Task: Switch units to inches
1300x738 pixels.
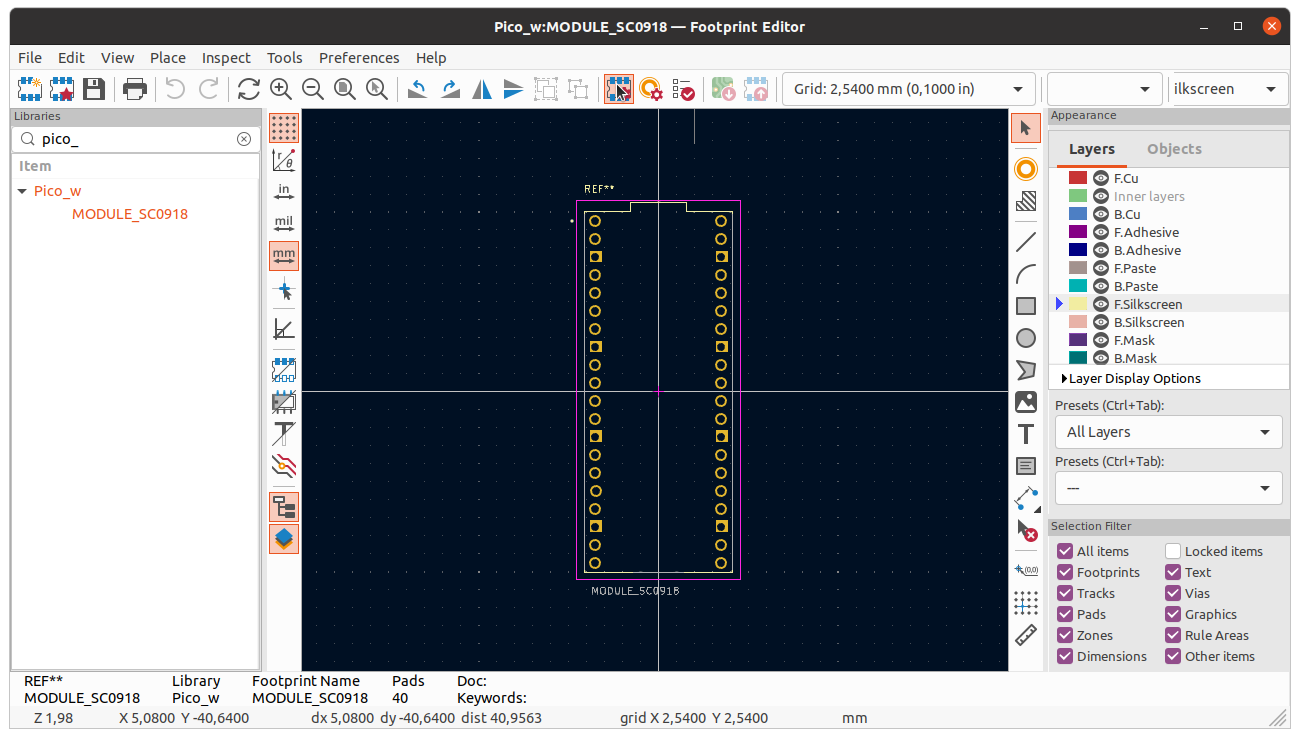Action: 283,192
